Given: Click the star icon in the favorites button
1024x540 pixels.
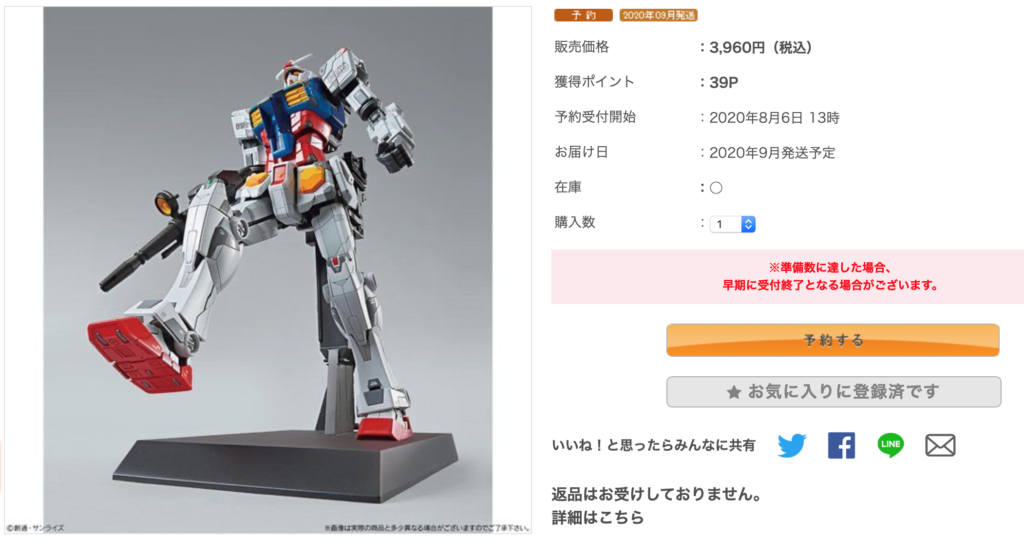Looking at the screenshot, I should click(x=734, y=392).
